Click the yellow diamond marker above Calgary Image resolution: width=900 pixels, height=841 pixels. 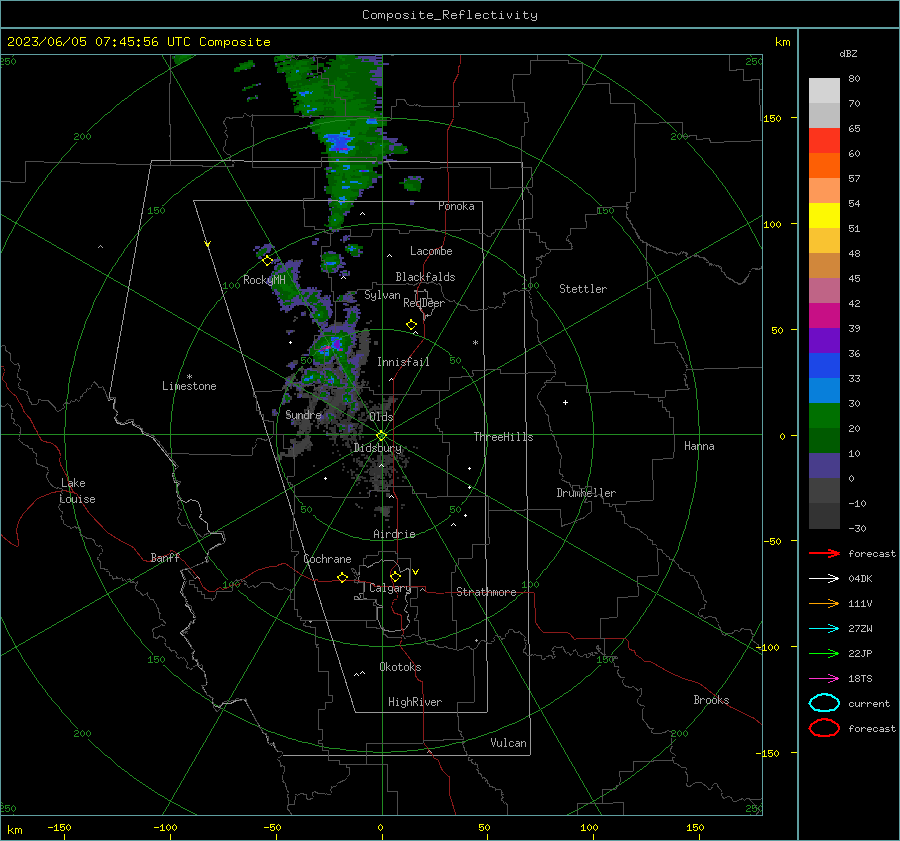(395, 576)
